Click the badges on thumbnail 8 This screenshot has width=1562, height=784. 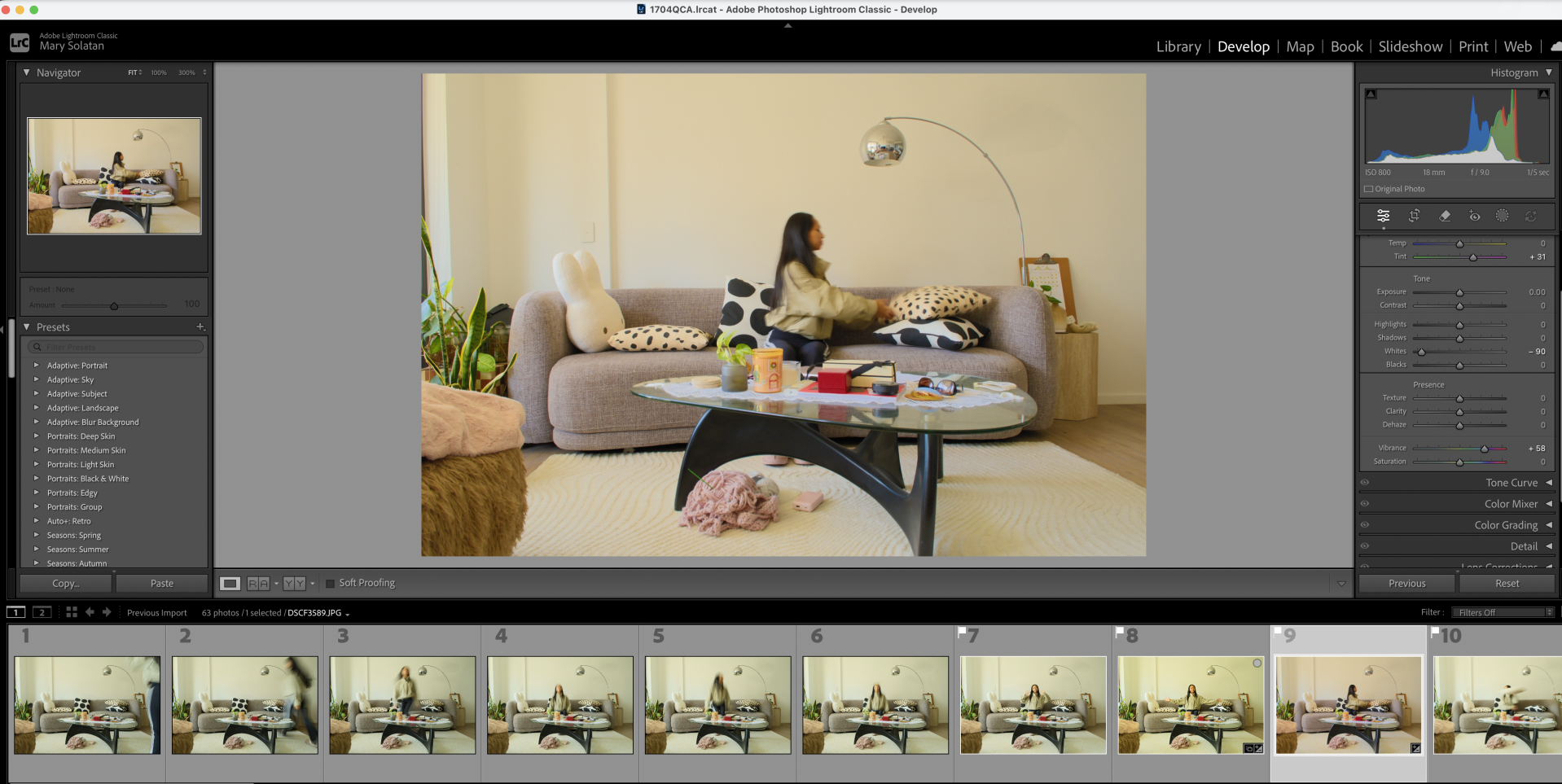[1253, 748]
